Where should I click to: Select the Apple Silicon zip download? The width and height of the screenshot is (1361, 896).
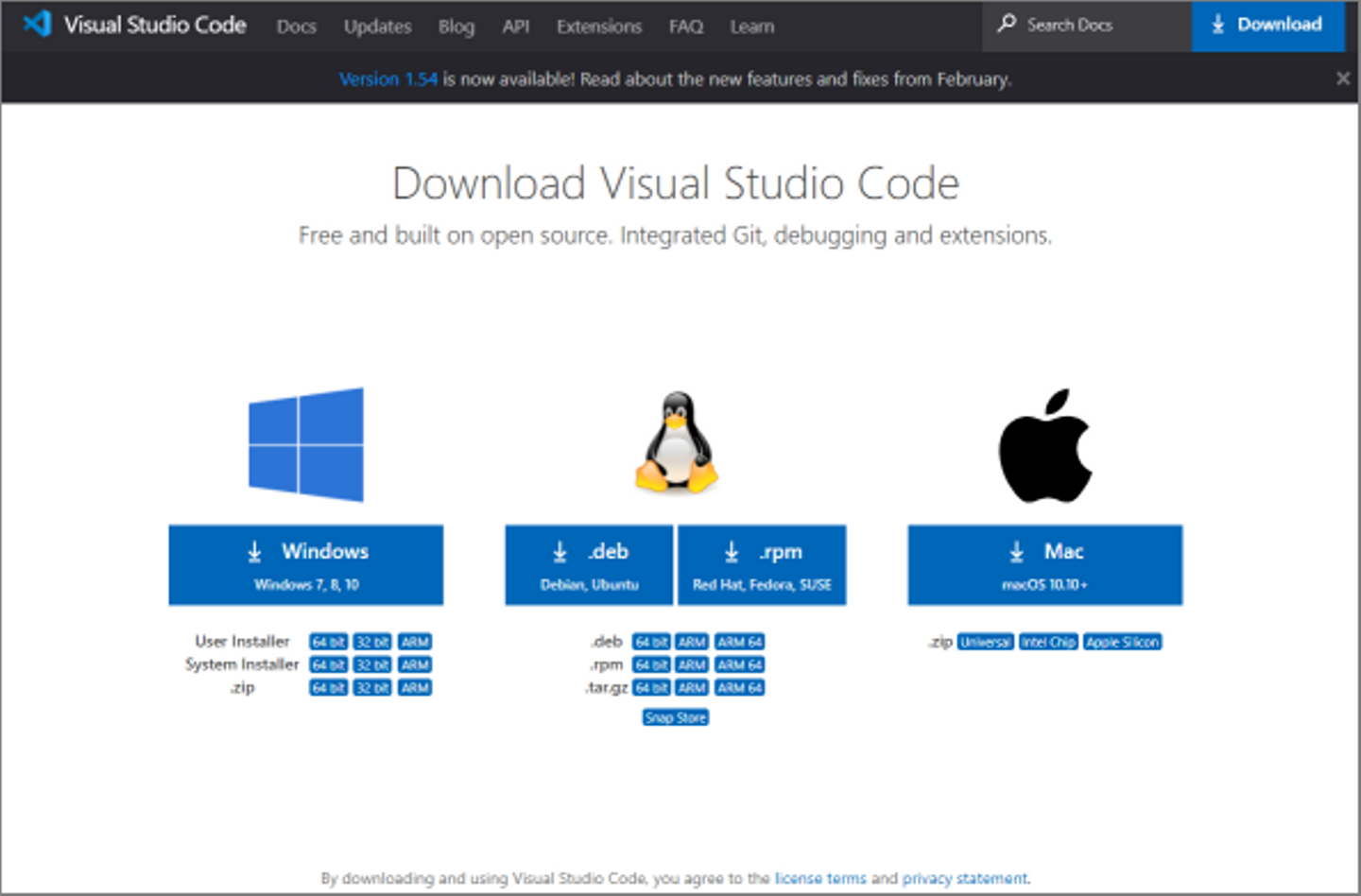coord(1122,642)
